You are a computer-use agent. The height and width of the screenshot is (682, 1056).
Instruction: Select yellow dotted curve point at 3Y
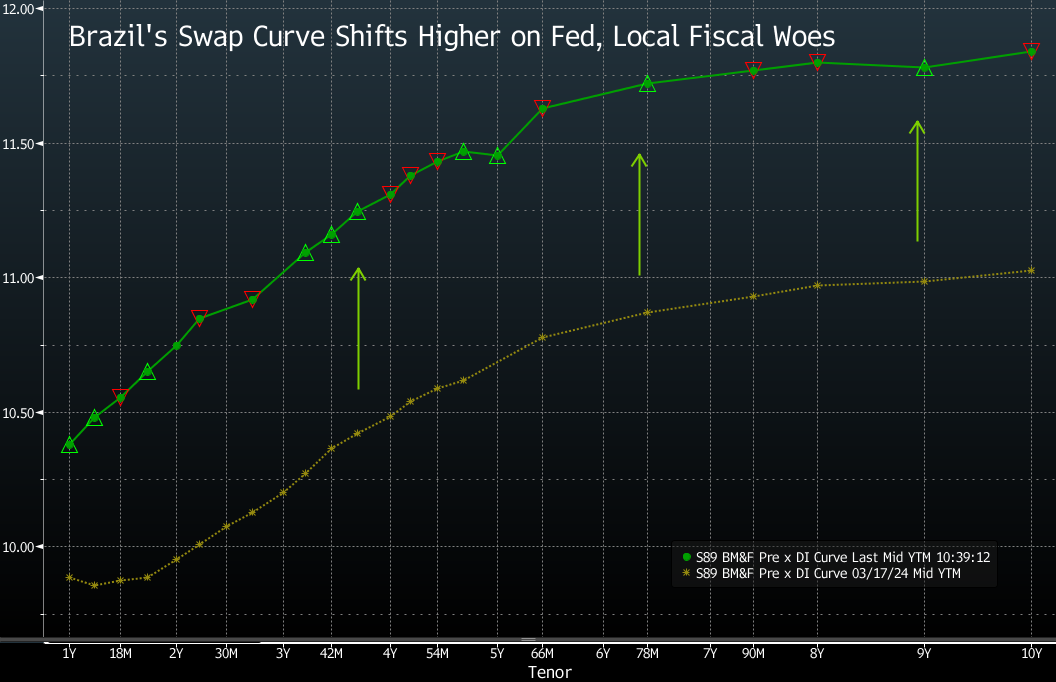[283, 493]
